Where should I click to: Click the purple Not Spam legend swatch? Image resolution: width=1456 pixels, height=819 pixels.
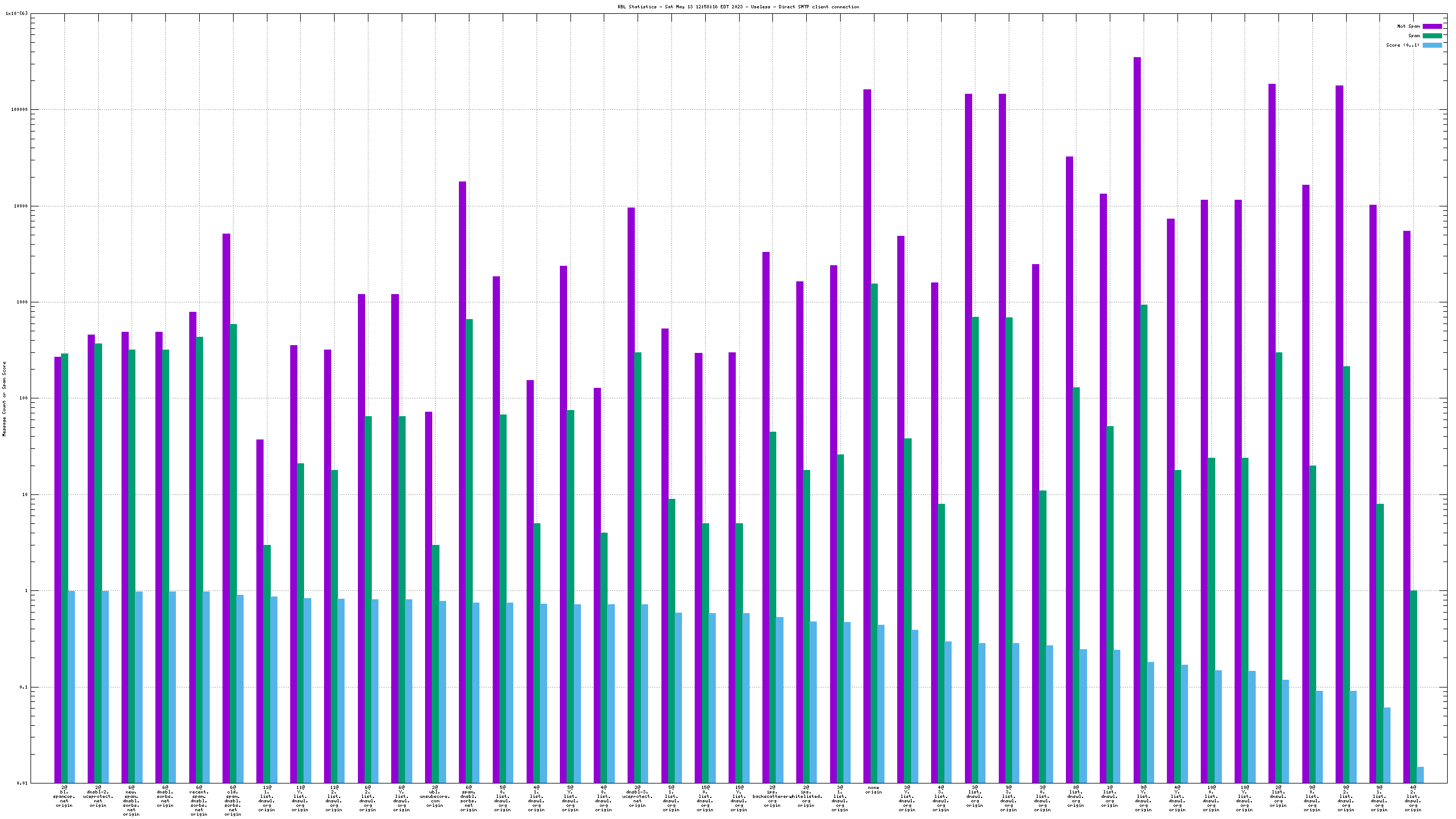(x=1432, y=26)
